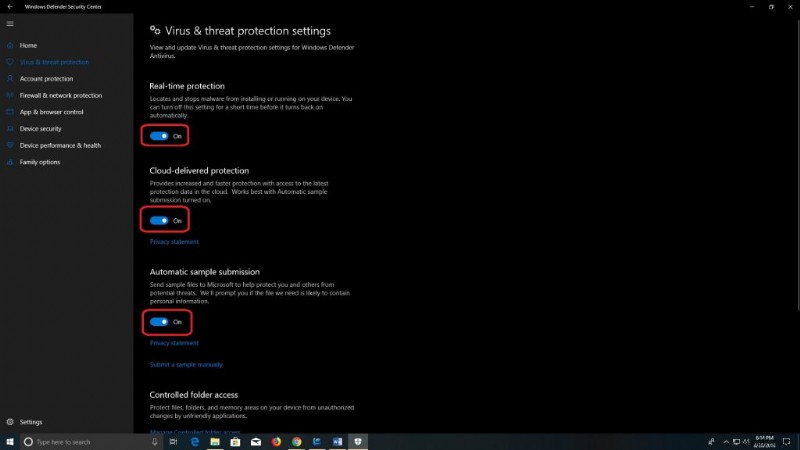Open Privacy statement under Automatic sample submission

(174, 343)
